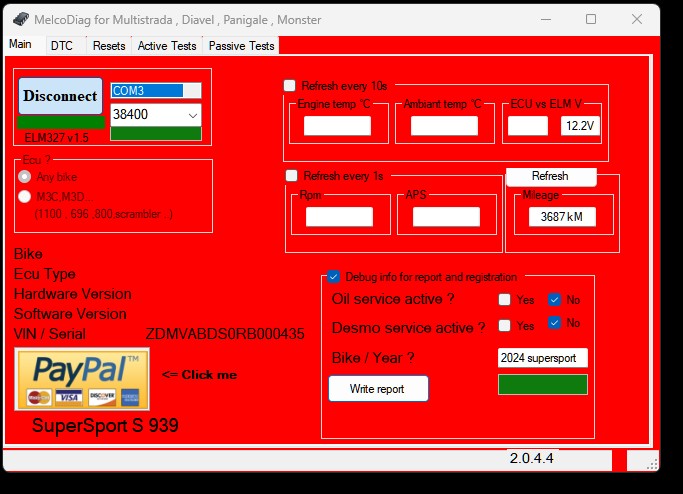Click the Engine temp value field
683x494 pixels.
click(337, 126)
